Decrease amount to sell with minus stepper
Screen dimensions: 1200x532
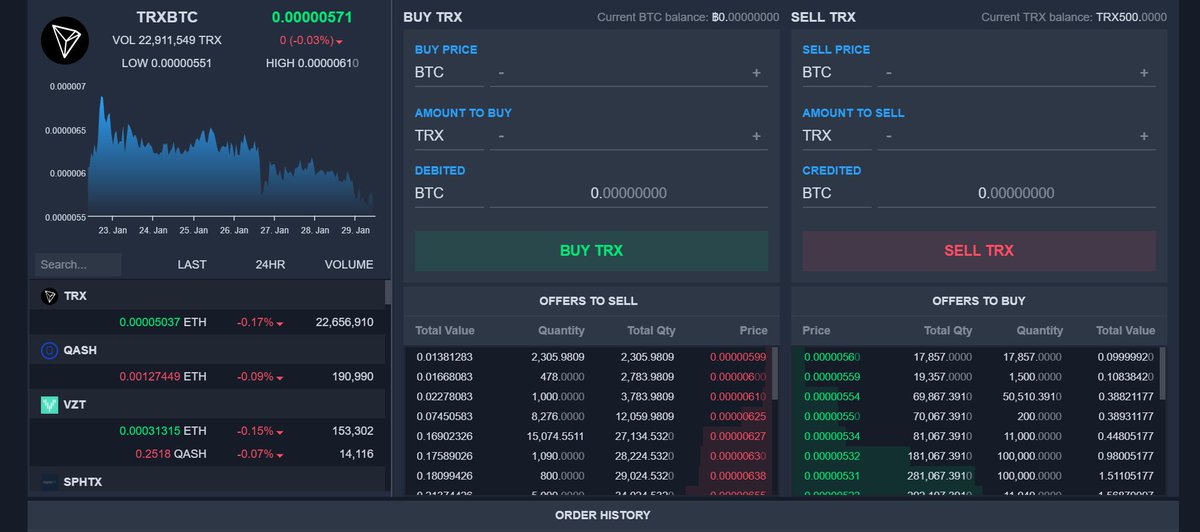pyautogui.click(x=888, y=135)
